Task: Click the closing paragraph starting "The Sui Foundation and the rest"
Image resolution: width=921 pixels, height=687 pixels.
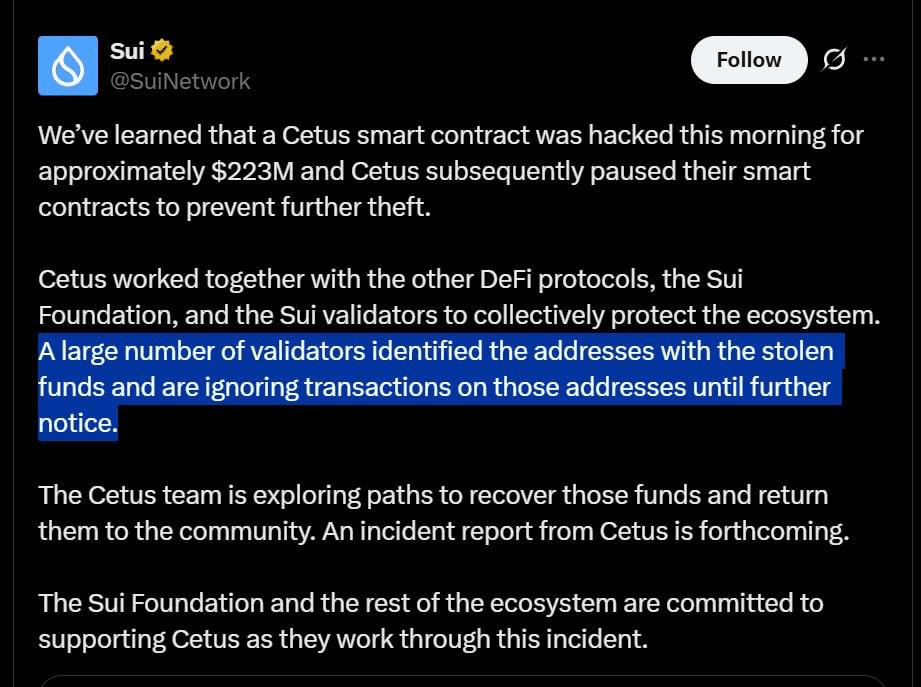Action: coord(431,621)
